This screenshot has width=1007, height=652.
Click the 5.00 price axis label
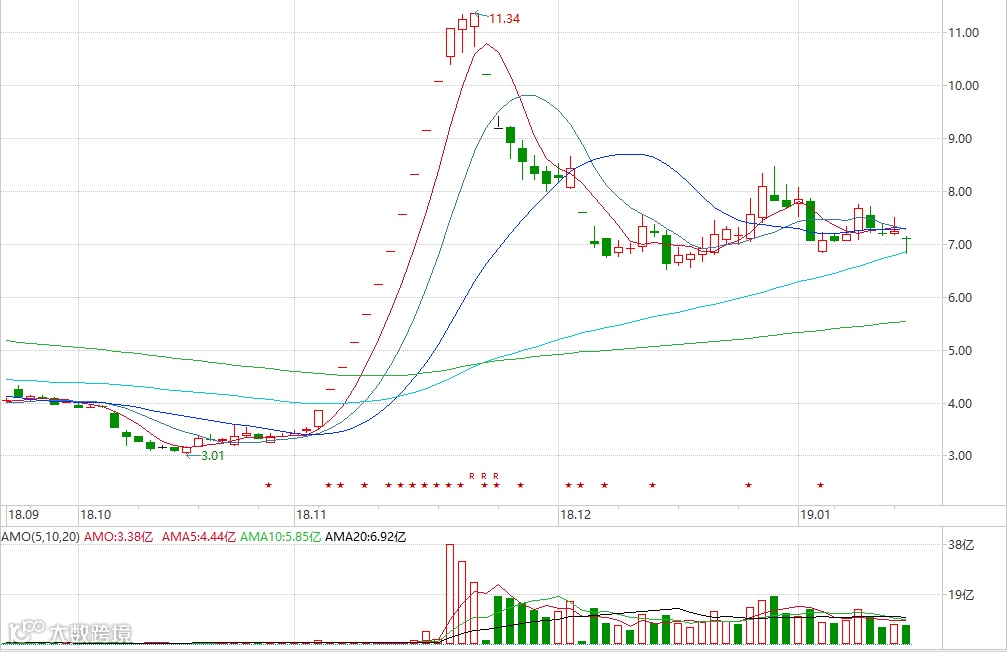(x=960, y=351)
